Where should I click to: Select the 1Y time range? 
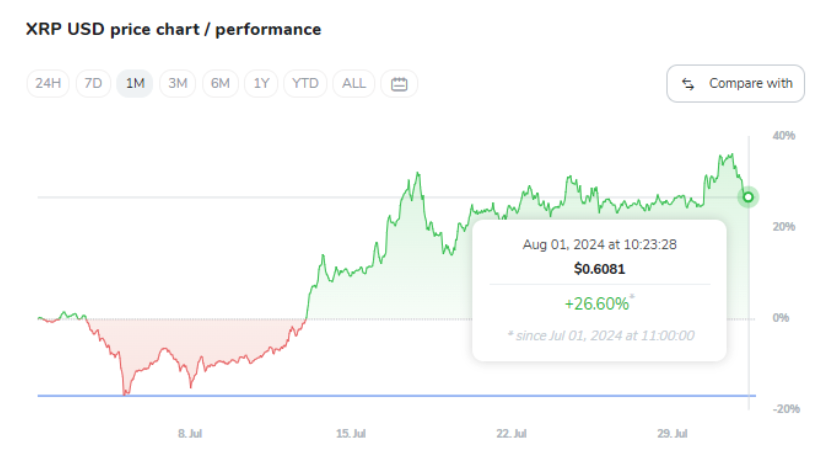click(x=262, y=84)
